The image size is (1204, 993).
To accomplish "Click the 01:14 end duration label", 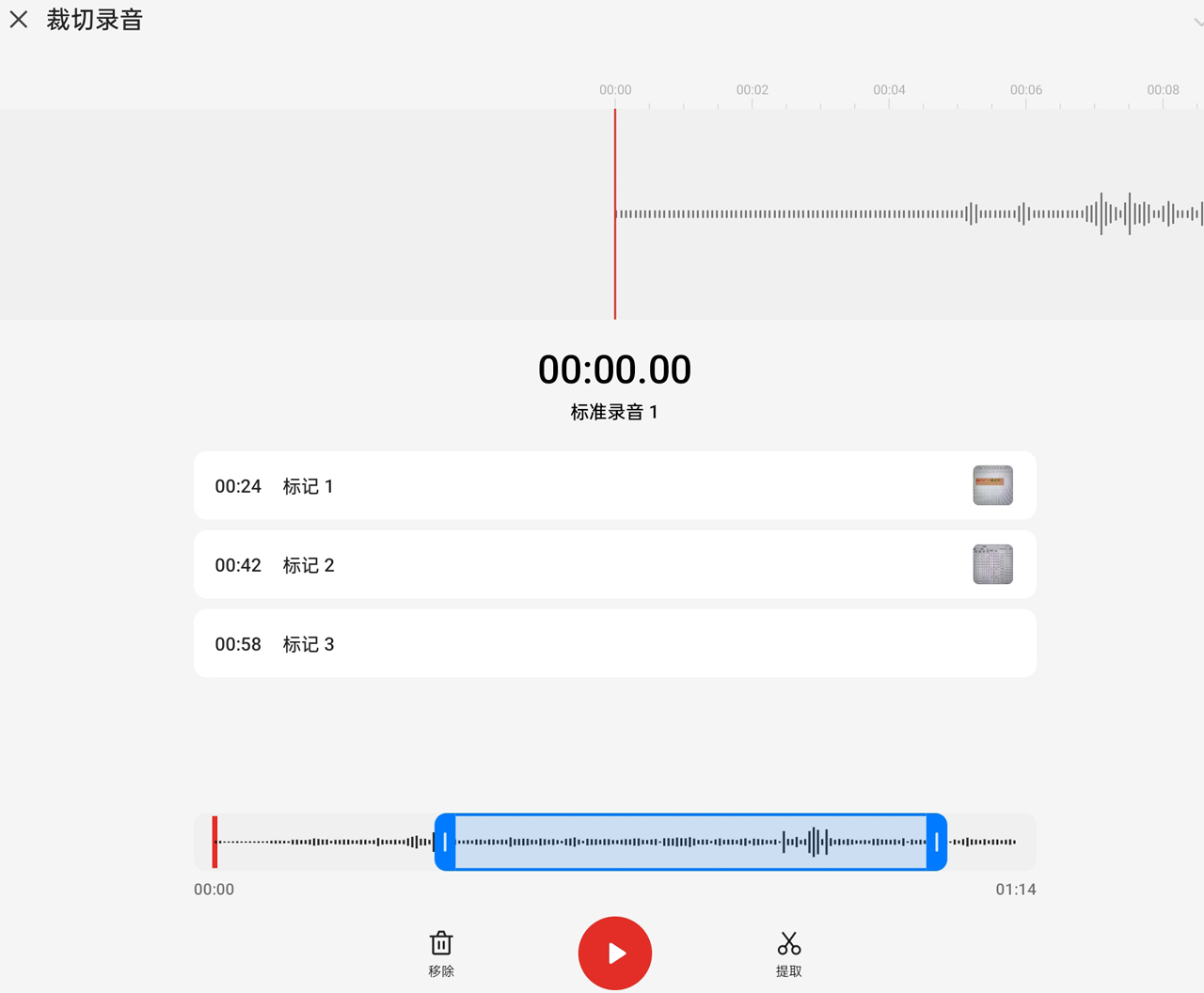I will coord(1016,889).
